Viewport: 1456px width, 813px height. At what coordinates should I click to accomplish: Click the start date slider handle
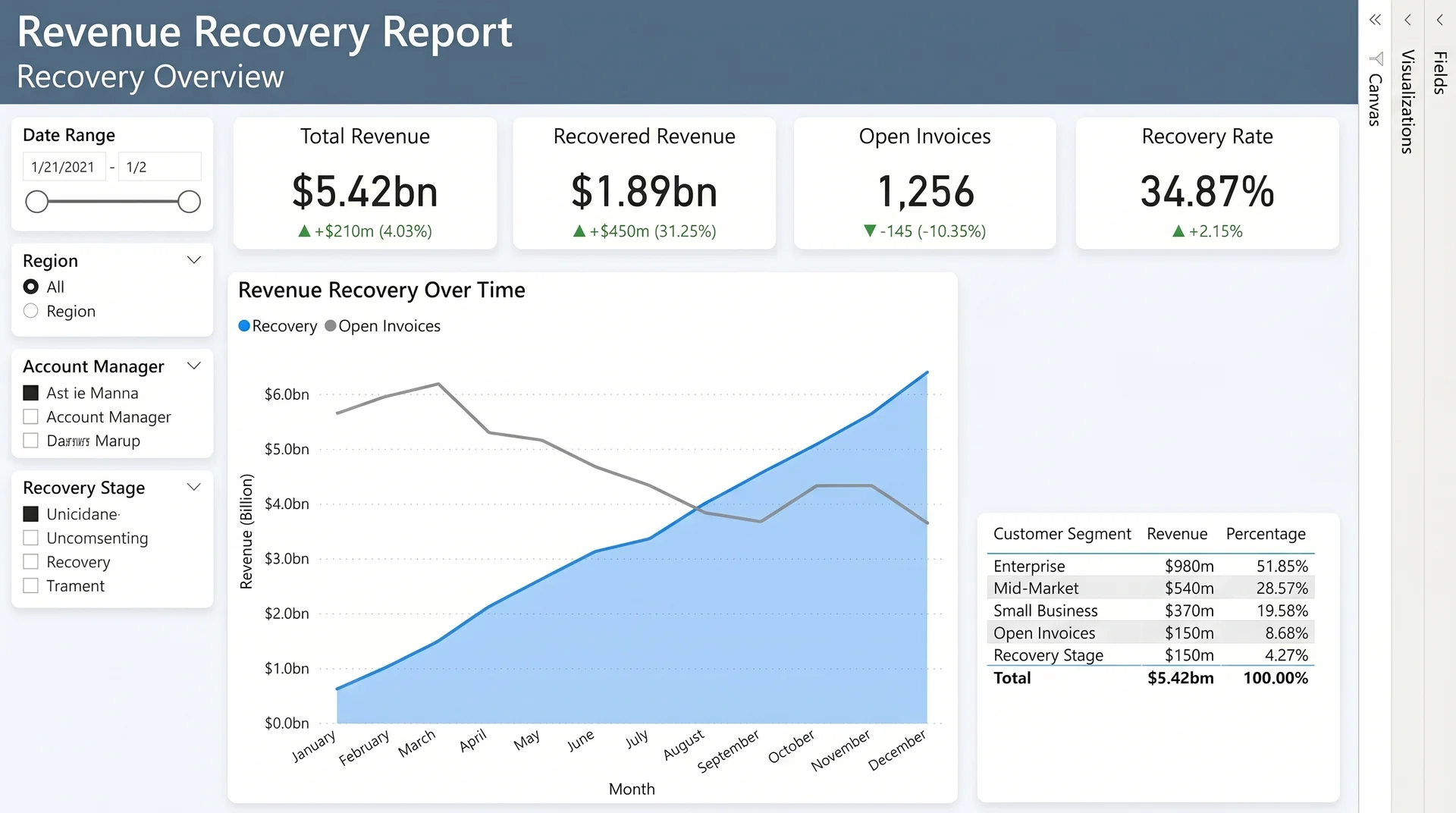point(36,202)
